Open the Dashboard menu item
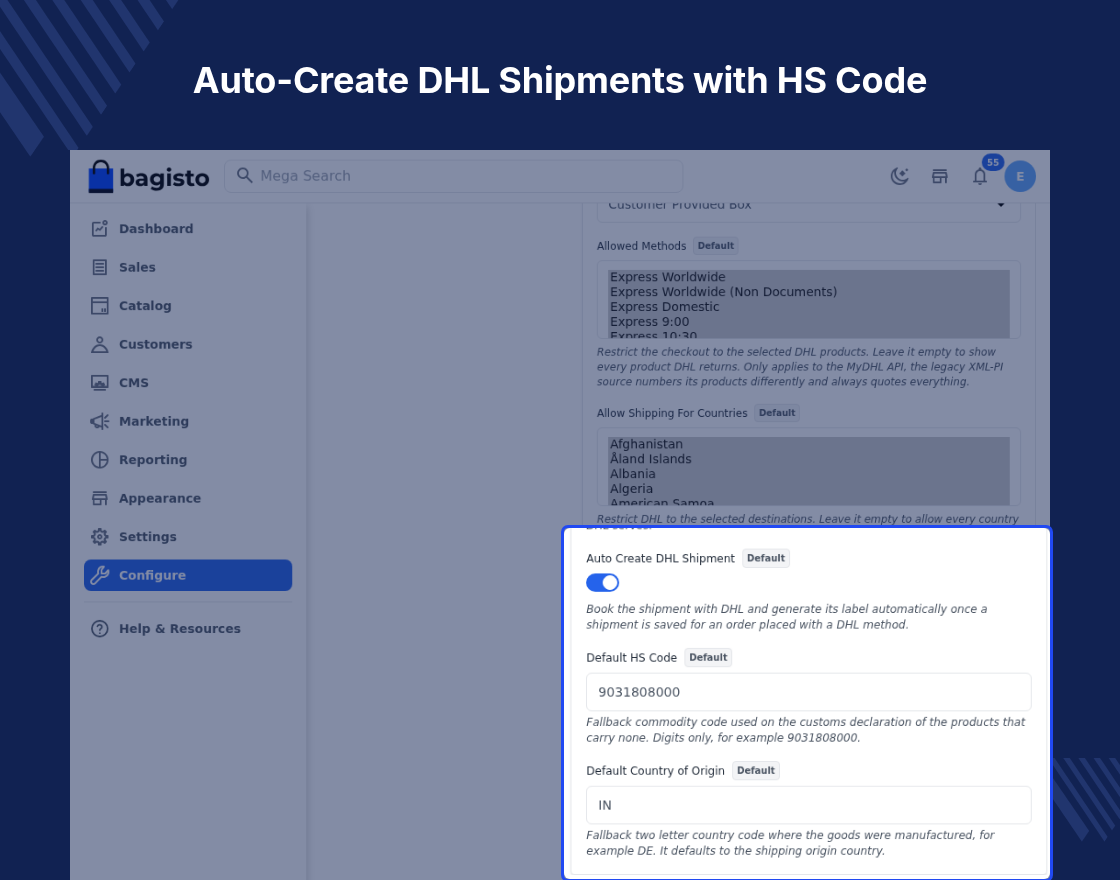 (x=188, y=229)
